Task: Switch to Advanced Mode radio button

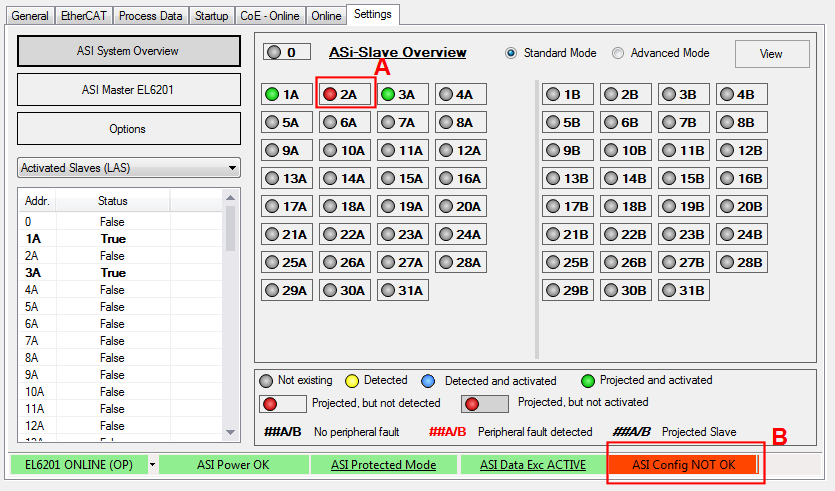Action: [x=618, y=53]
